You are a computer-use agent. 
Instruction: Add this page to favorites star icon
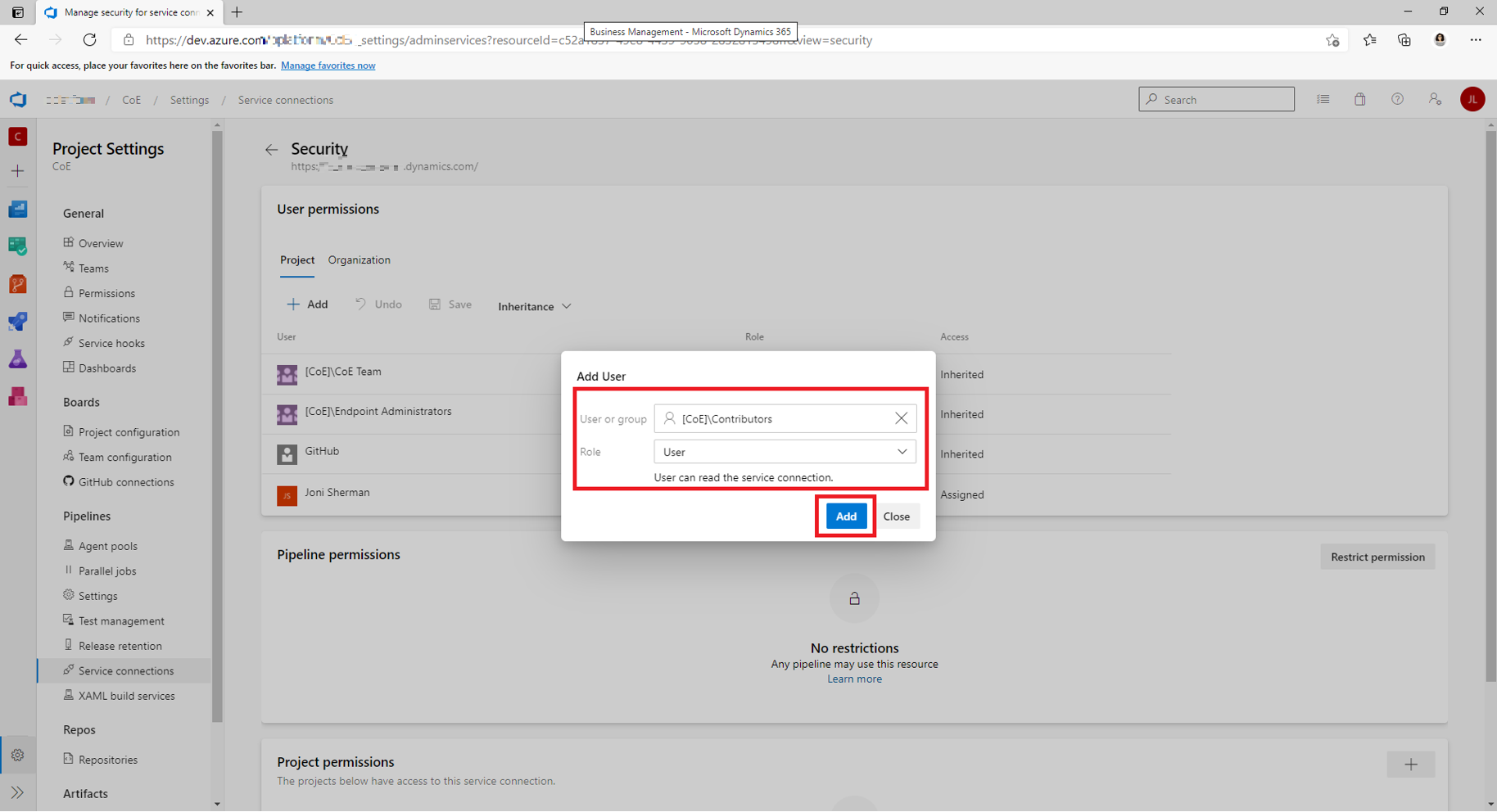[x=1332, y=40]
